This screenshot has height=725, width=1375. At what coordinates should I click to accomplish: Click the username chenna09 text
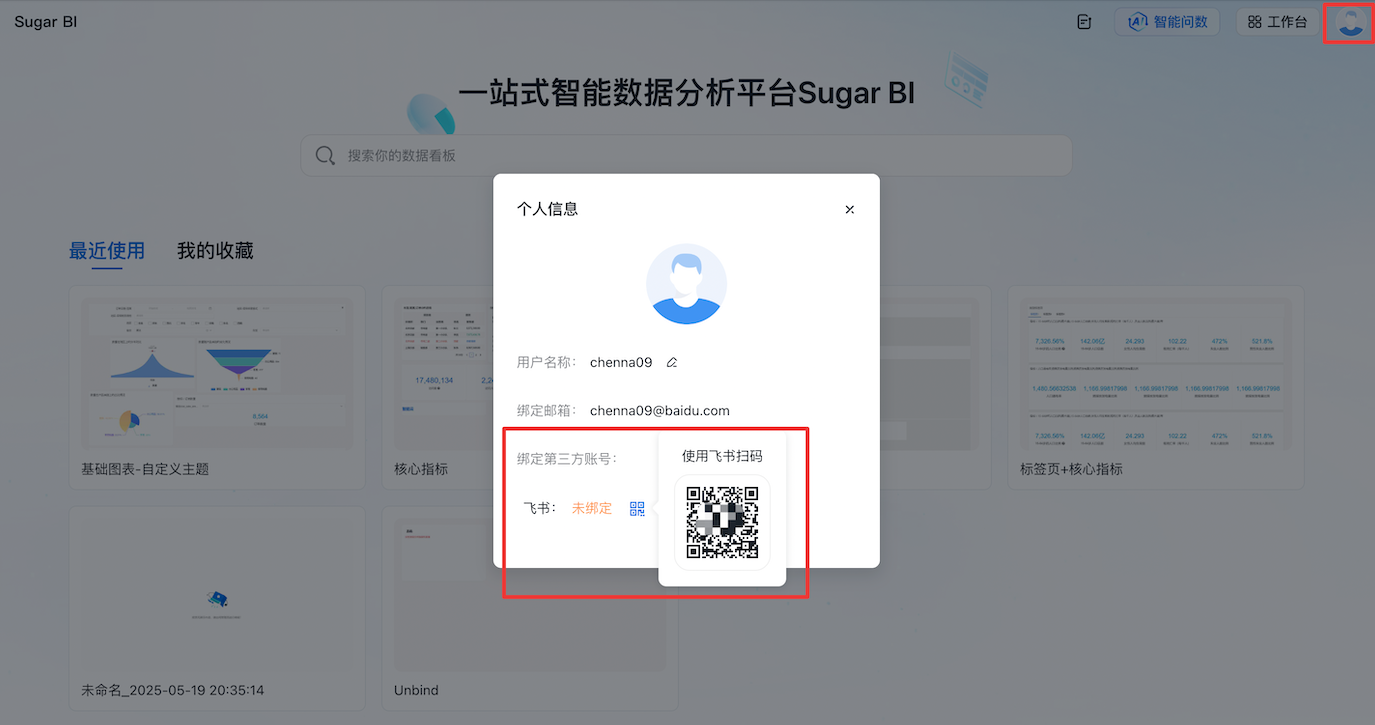[621, 363]
